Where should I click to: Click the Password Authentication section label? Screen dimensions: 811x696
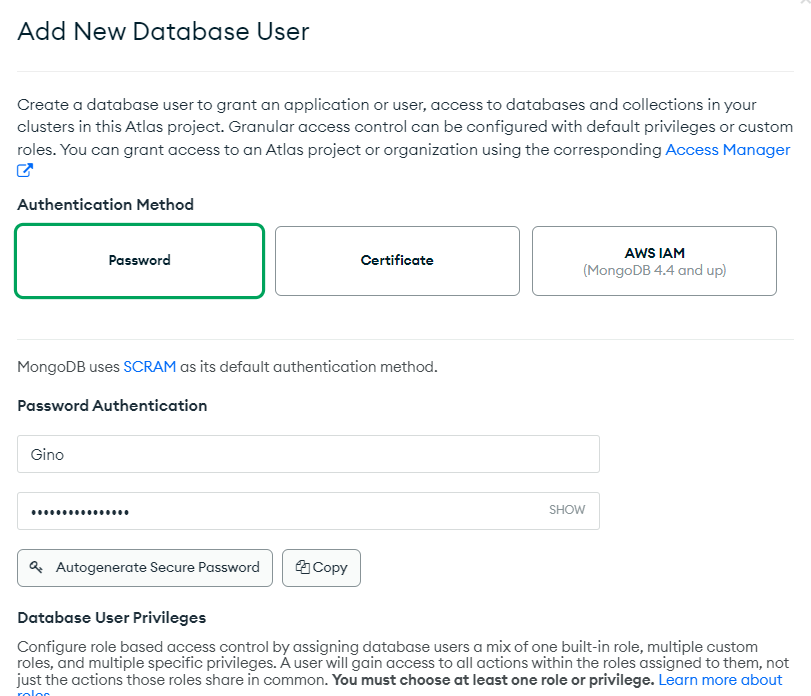tap(112, 406)
